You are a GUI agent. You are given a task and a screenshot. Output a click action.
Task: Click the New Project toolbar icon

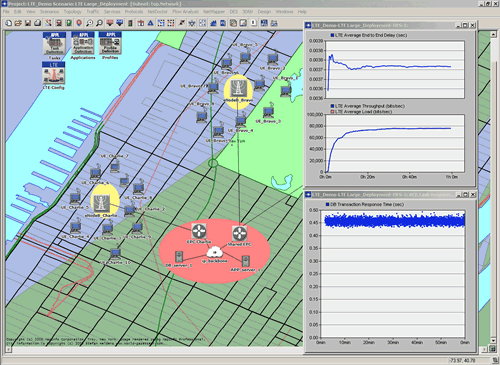[x=8, y=23]
